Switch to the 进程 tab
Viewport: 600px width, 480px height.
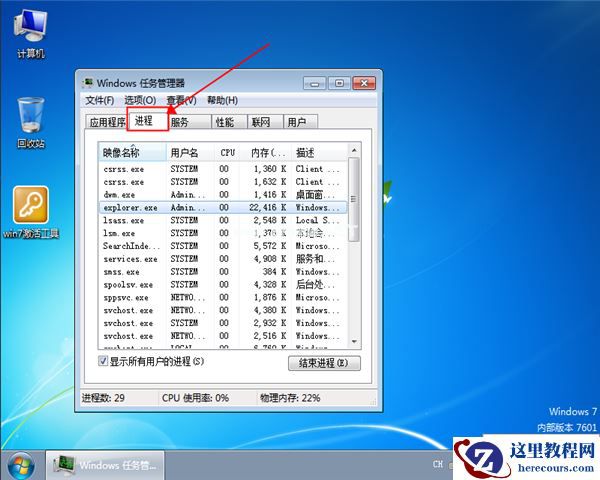(148, 121)
